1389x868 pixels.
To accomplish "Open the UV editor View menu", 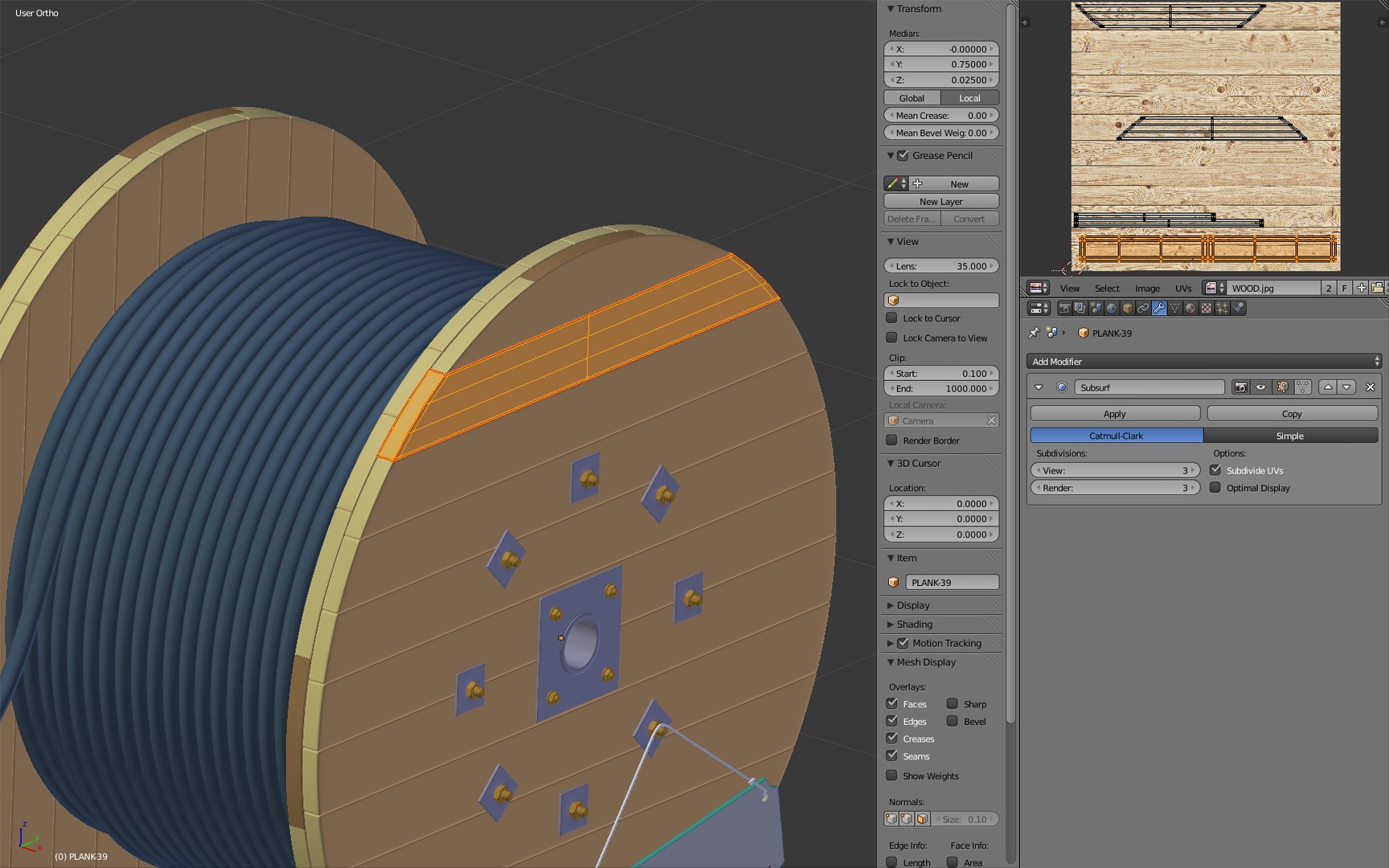I will pos(1070,289).
